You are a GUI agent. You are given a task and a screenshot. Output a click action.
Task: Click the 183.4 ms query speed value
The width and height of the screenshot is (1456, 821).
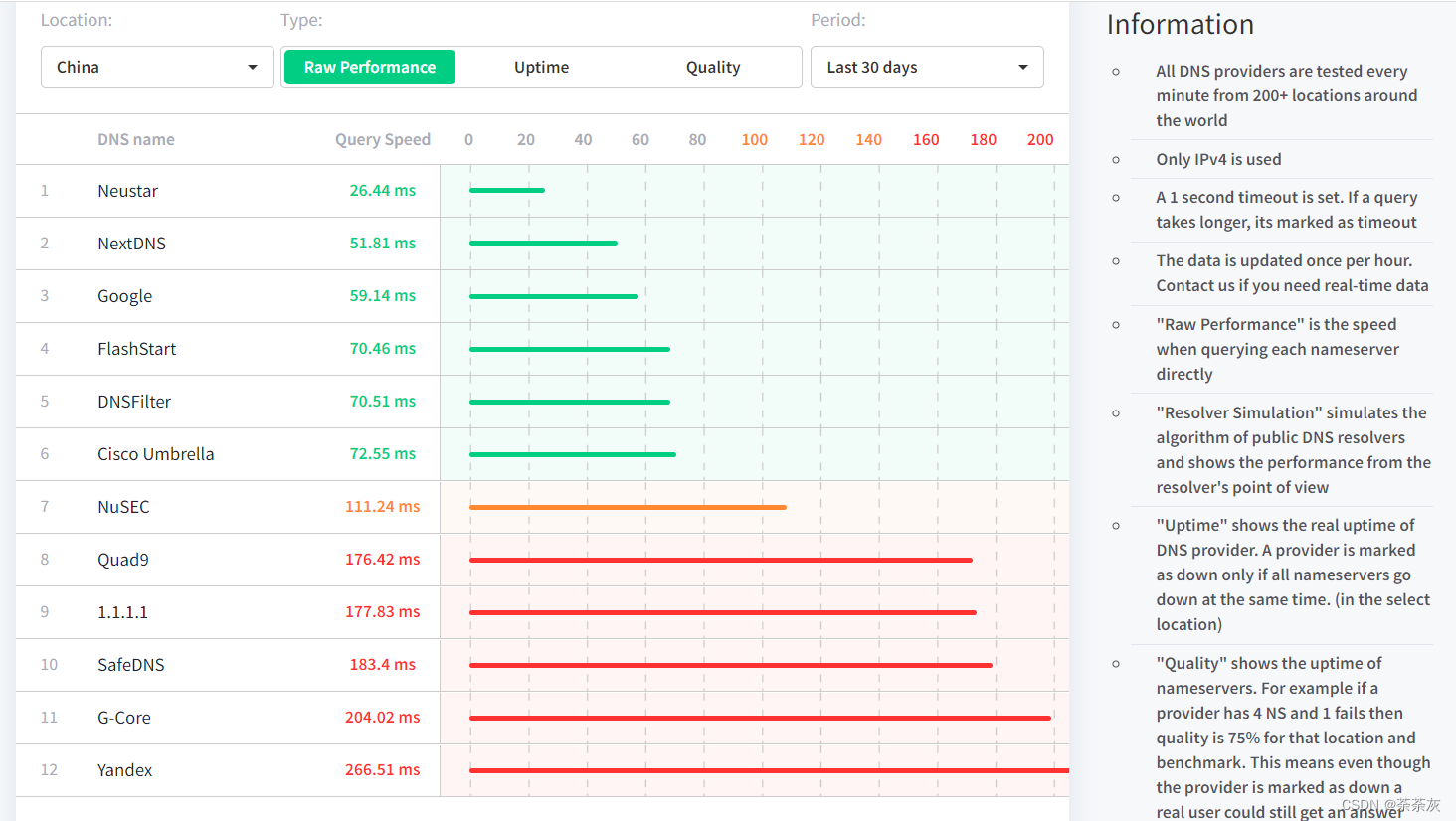pos(383,664)
